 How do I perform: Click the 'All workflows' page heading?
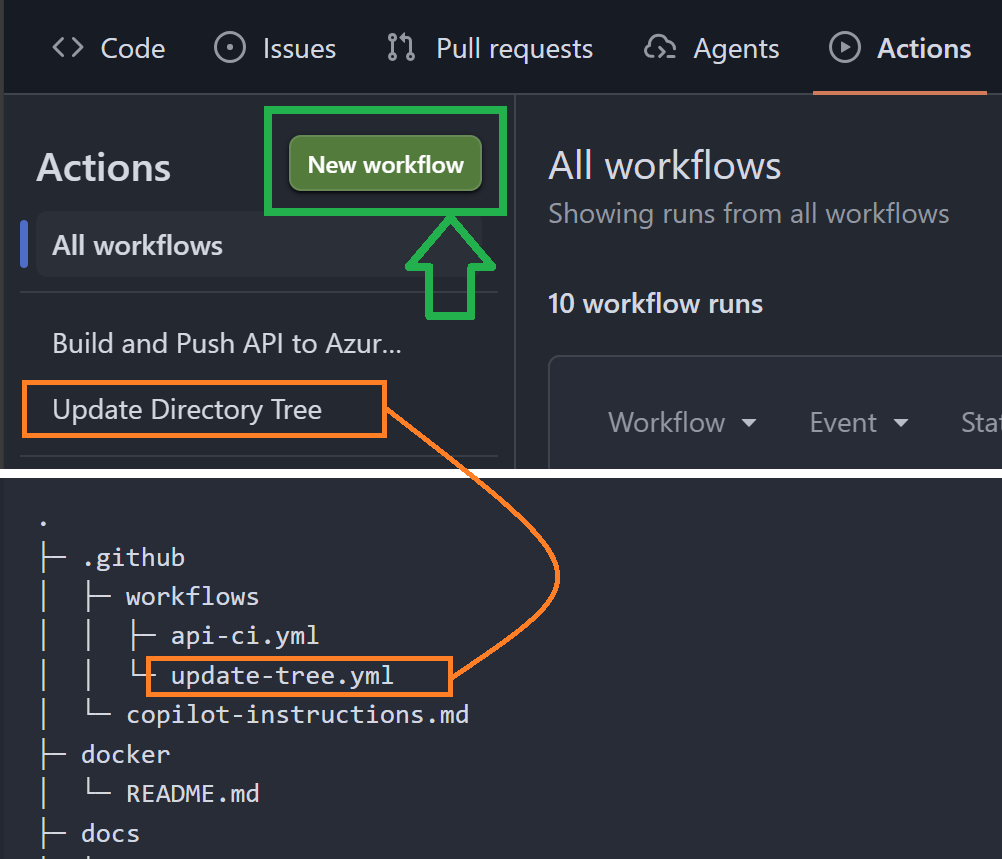click(665, 166)
